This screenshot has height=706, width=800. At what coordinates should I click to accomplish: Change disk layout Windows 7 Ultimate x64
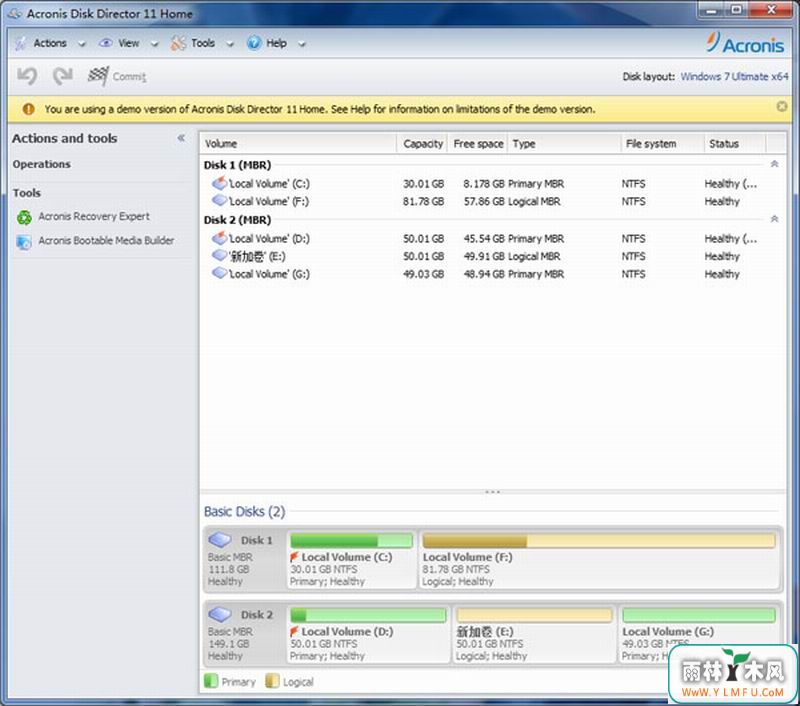tap(734, 77)
